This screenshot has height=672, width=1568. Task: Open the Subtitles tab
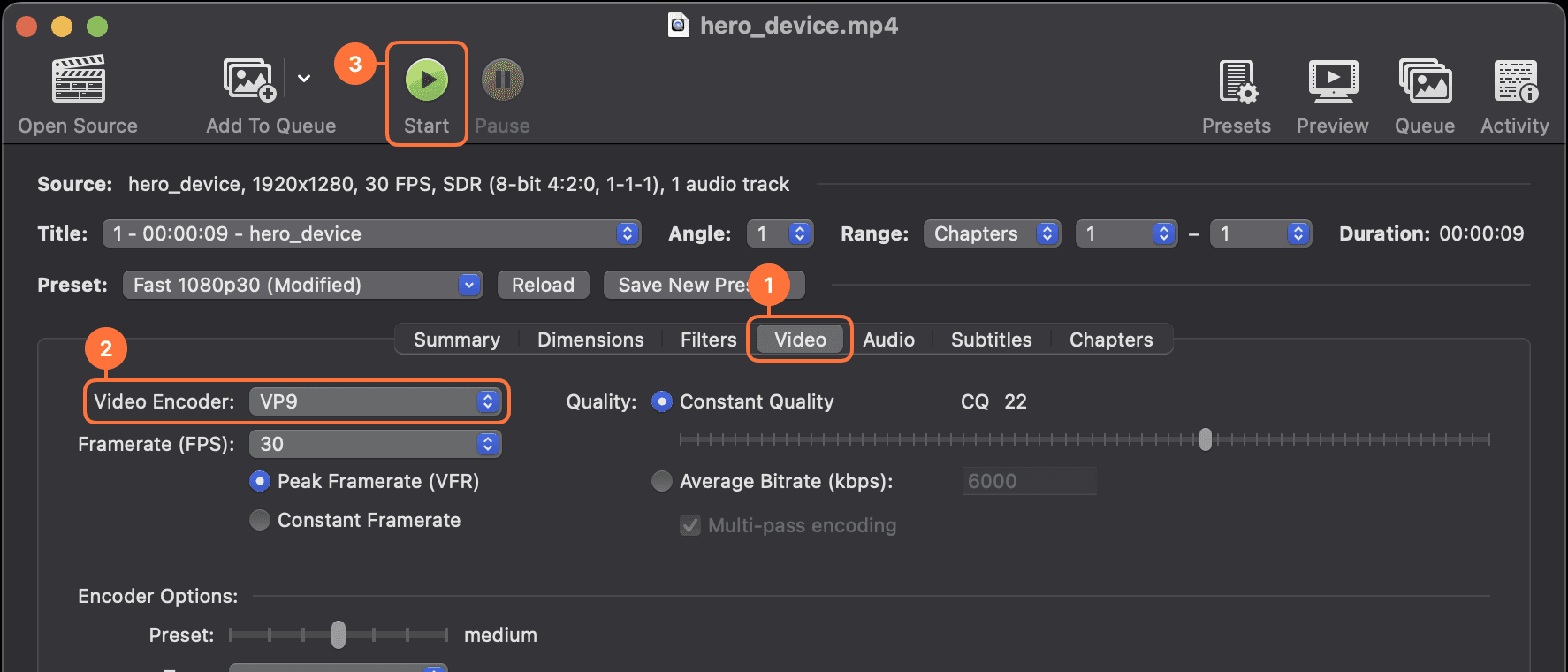pos(991,339)
